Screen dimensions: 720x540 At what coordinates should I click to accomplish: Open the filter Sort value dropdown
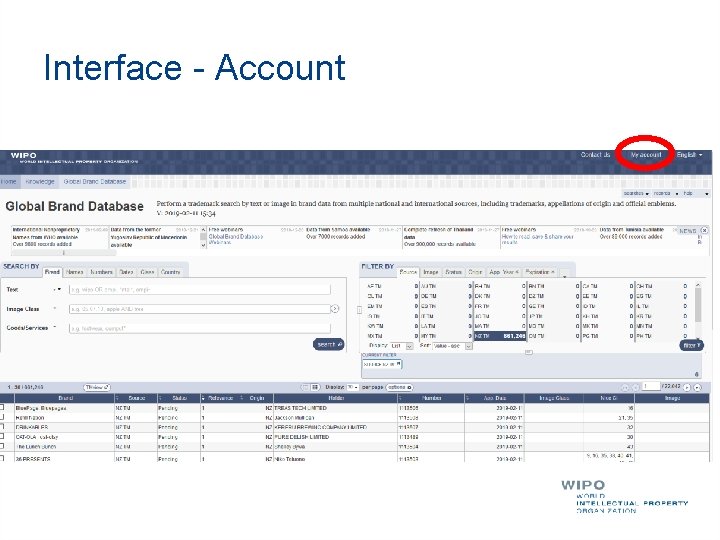[452, 346]
